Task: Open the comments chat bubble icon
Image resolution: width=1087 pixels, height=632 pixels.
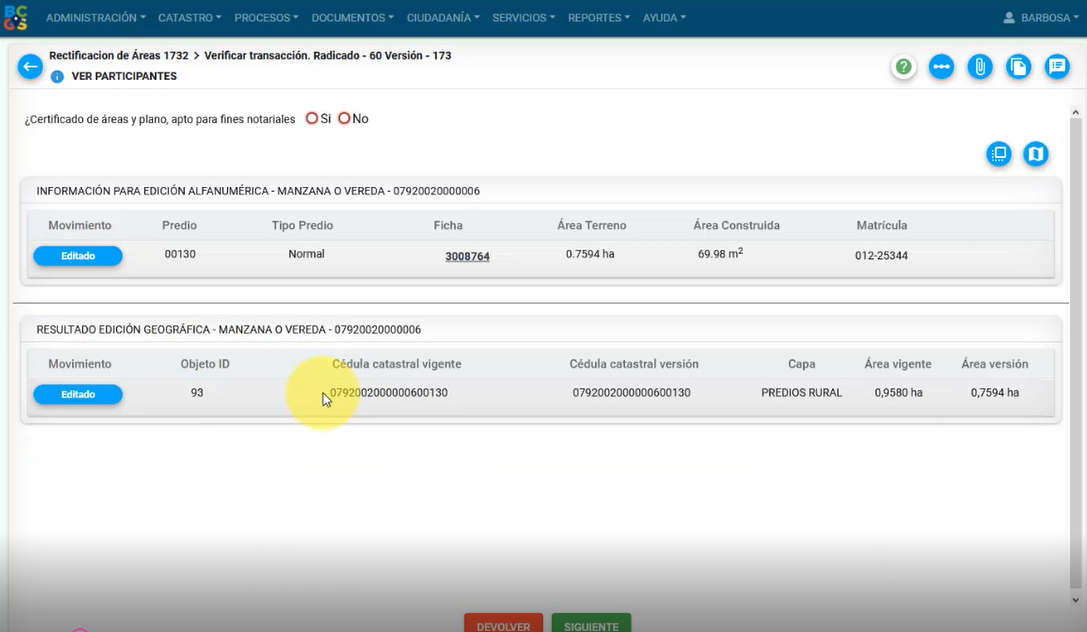Action: 1057,67
